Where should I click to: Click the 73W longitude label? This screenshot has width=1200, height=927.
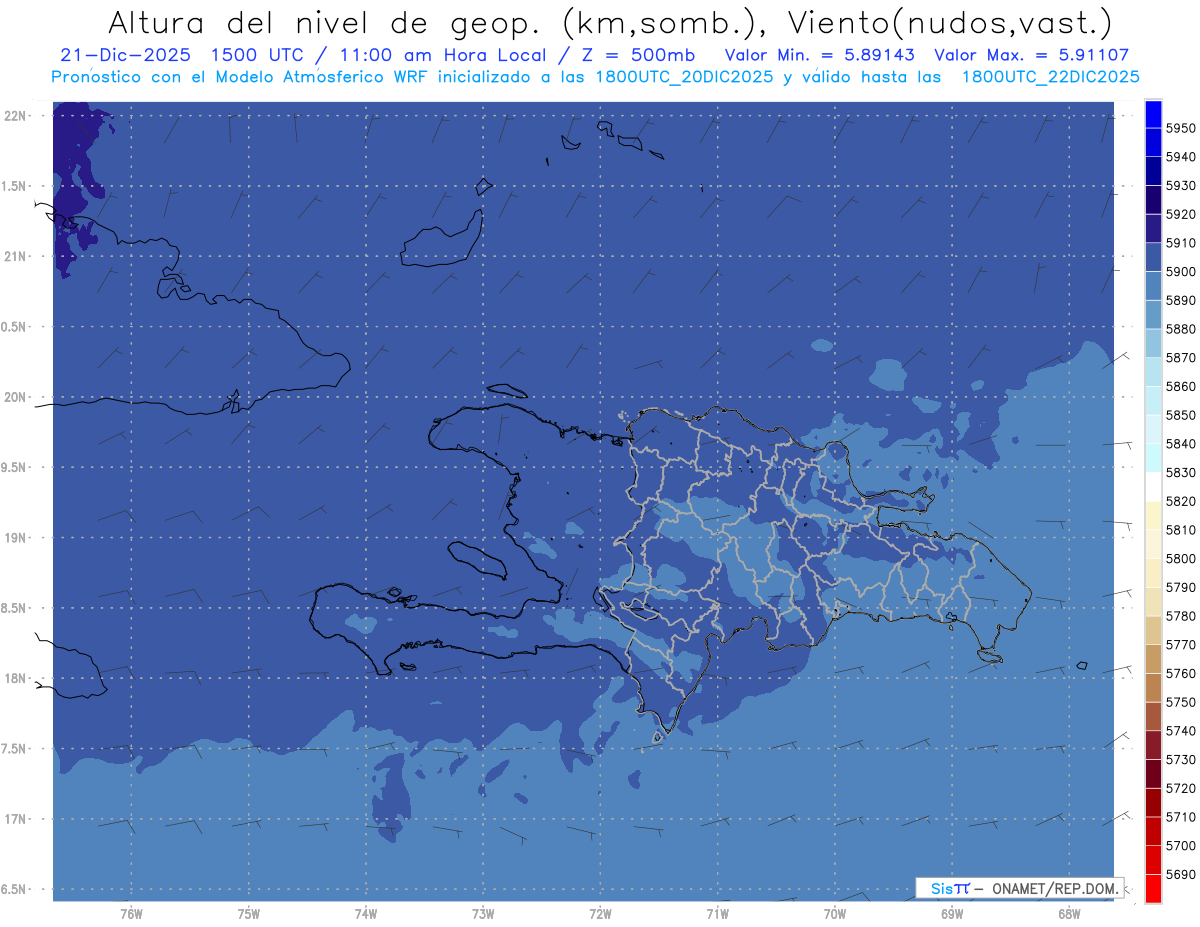483,914
